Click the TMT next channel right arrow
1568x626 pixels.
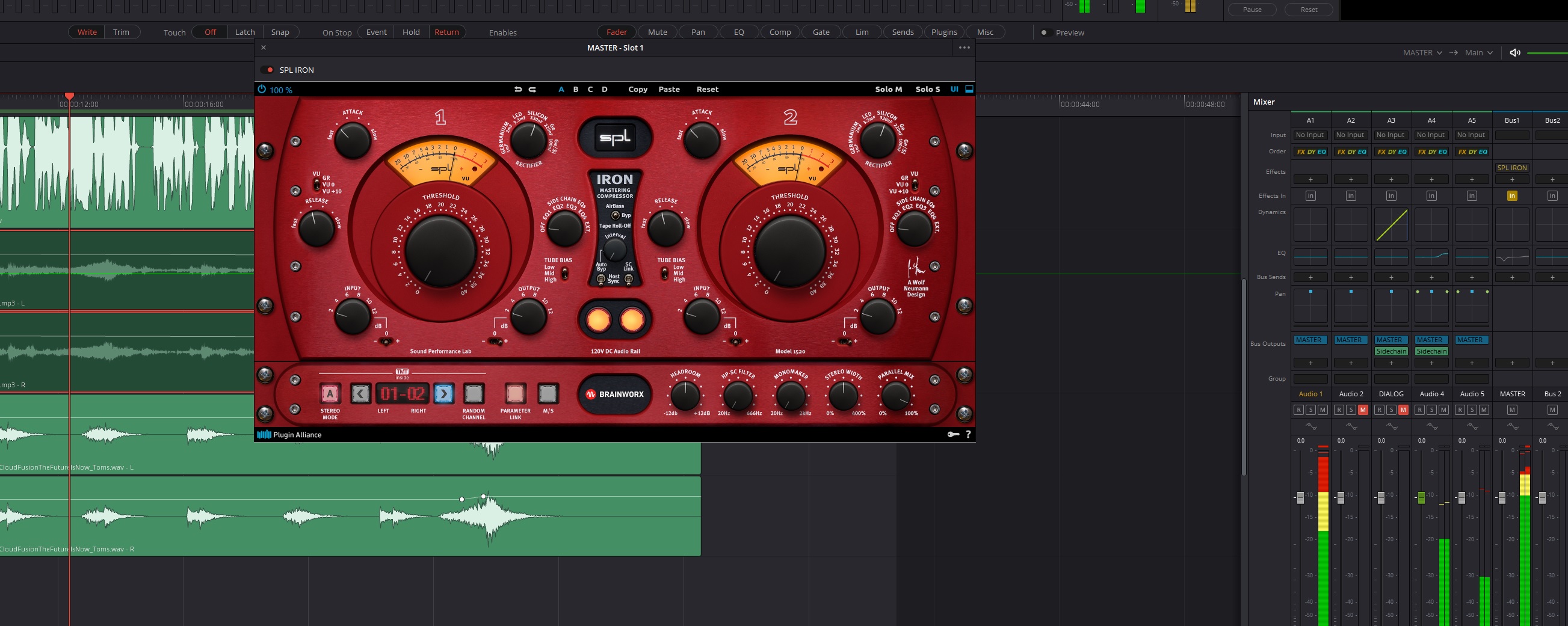click(x=443, y=394)
